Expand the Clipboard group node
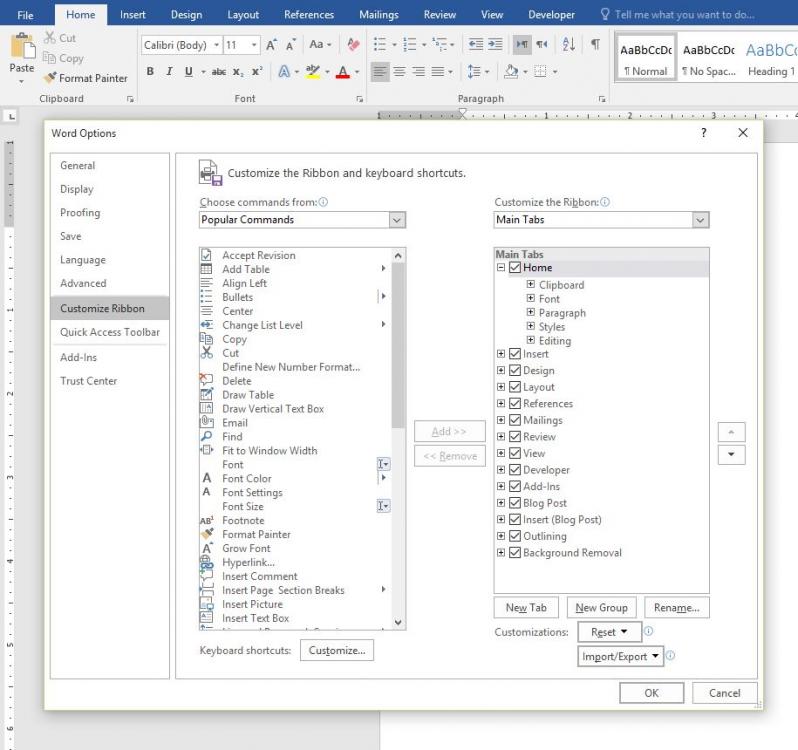The height and width of the screenshot is (750, 798). pyautogui.click(x=530, y=284)
